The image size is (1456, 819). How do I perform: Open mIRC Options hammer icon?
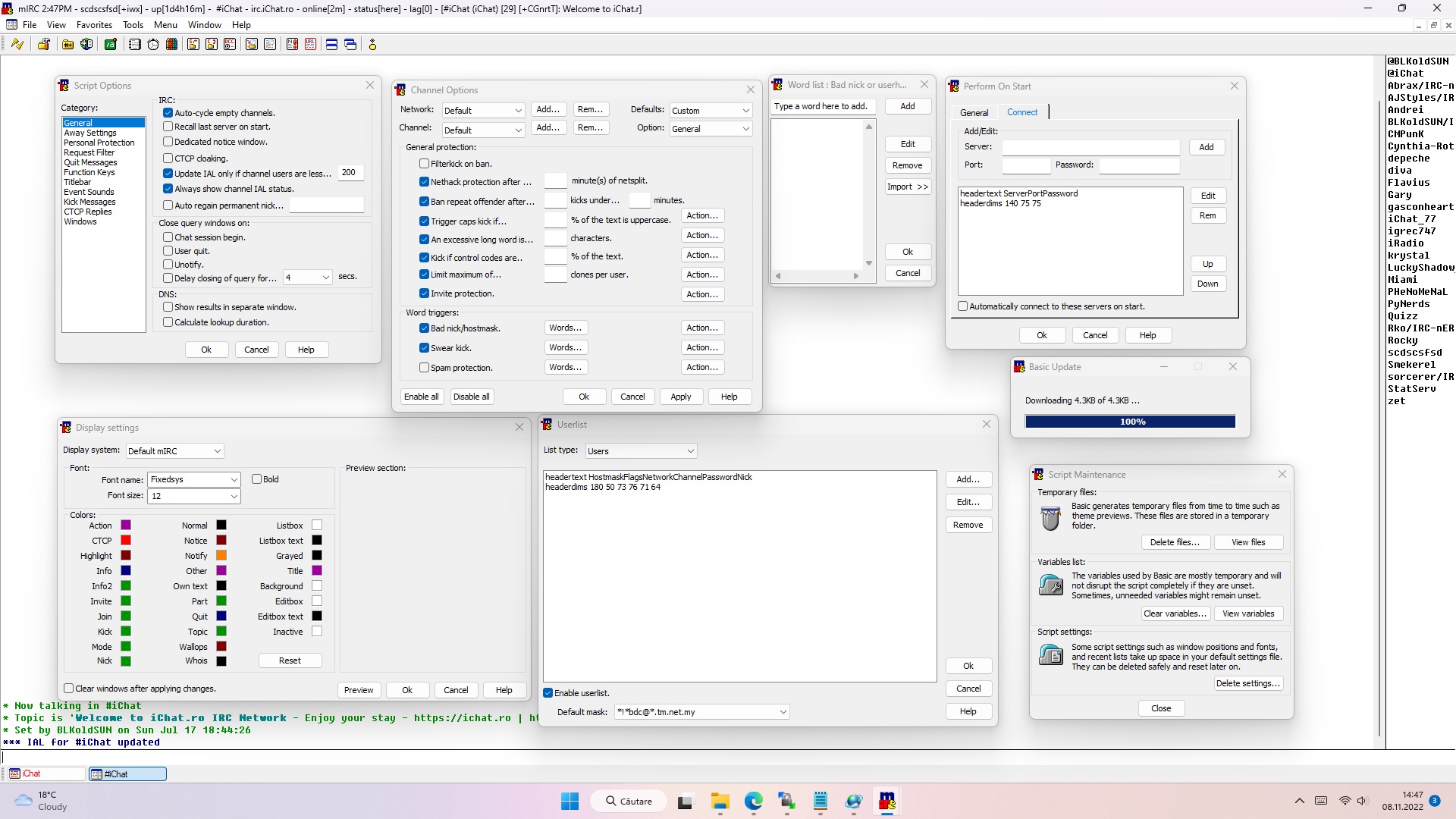coord(44,45)
